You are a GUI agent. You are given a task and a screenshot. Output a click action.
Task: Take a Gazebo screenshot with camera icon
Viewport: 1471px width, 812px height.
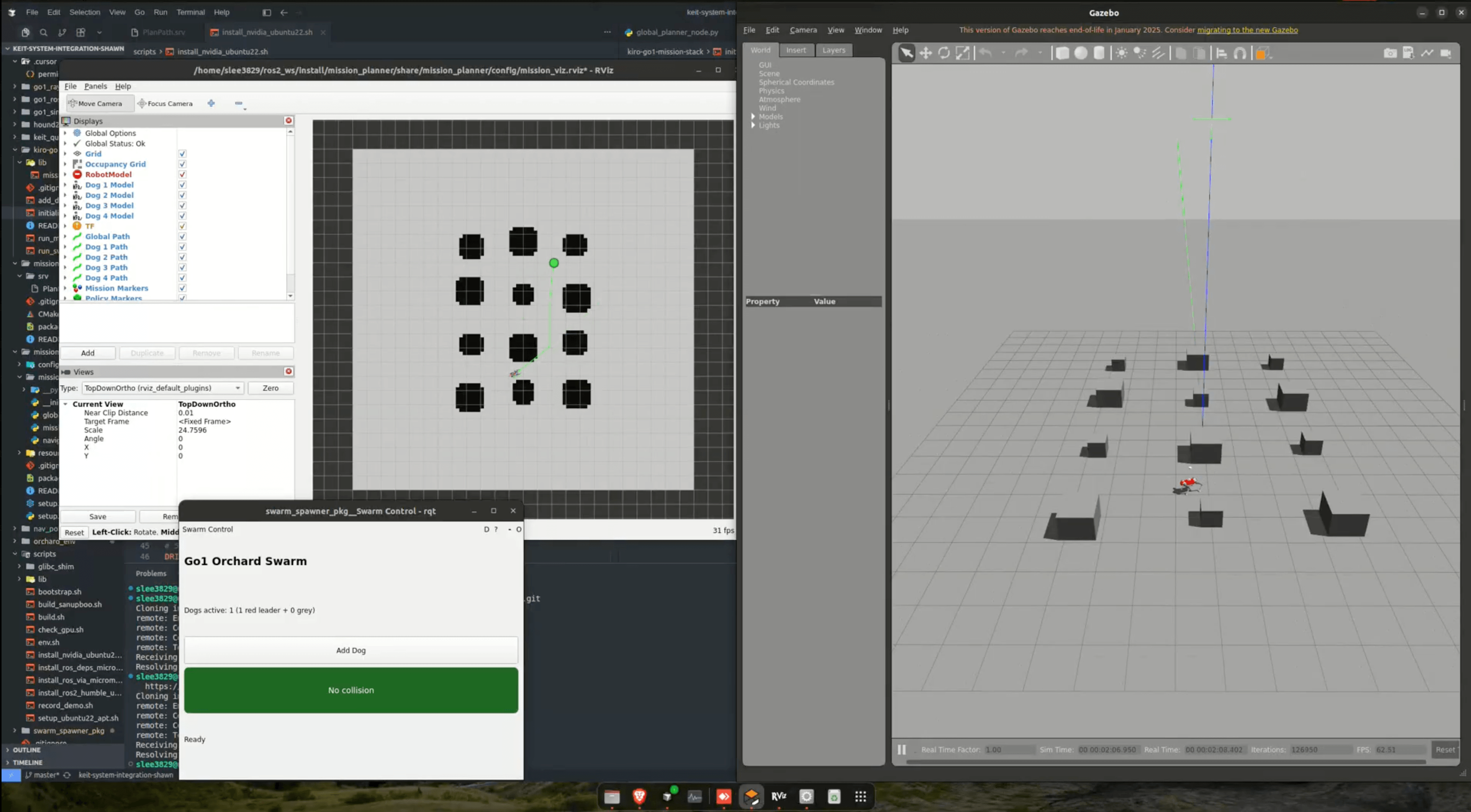tap(1390, 53)
